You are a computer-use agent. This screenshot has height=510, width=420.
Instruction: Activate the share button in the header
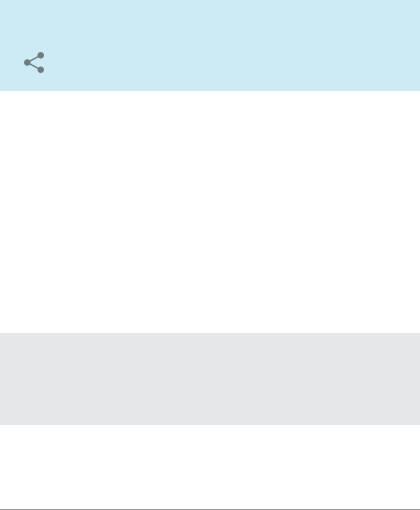[x=34, y=62]
